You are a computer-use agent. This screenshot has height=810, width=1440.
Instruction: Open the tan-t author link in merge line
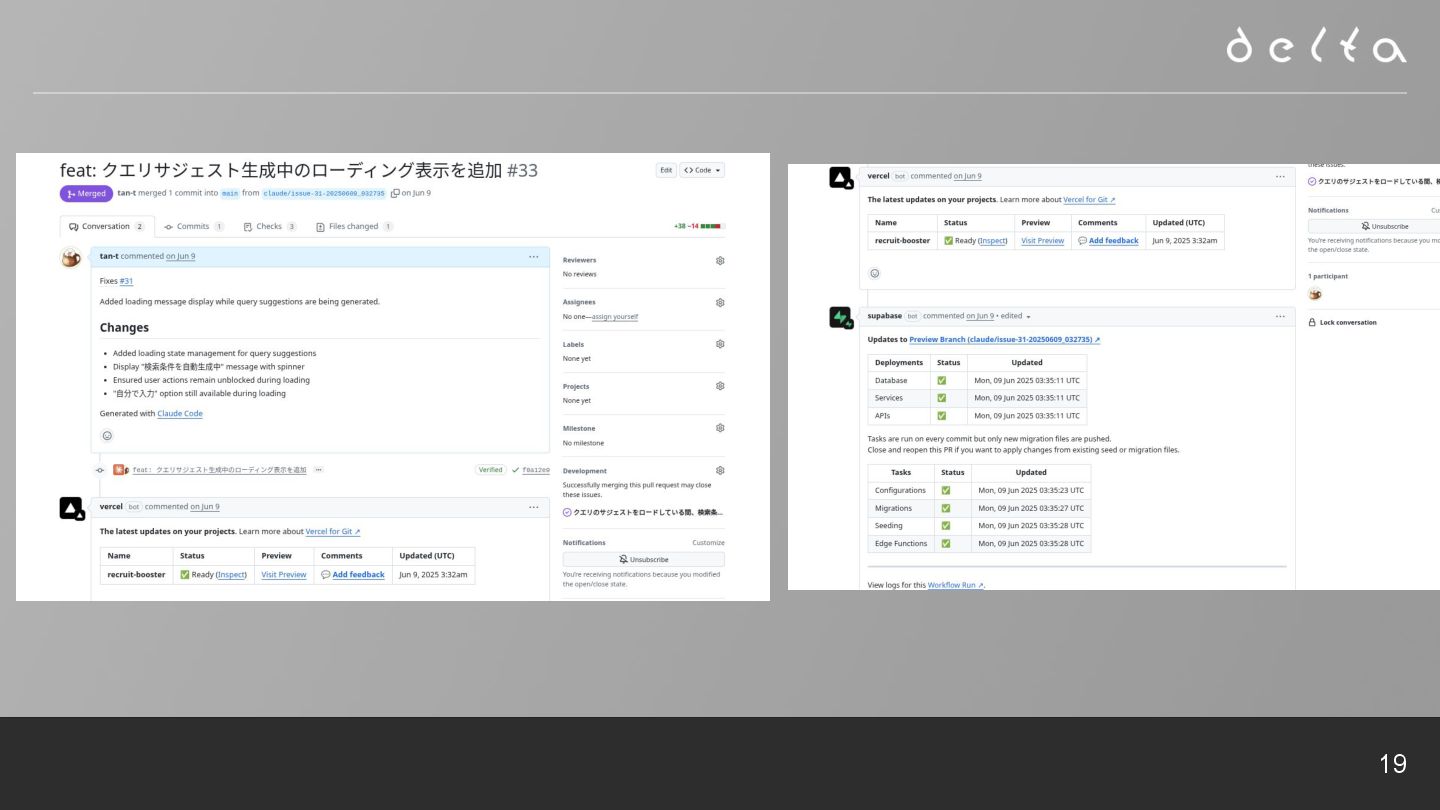127,193
